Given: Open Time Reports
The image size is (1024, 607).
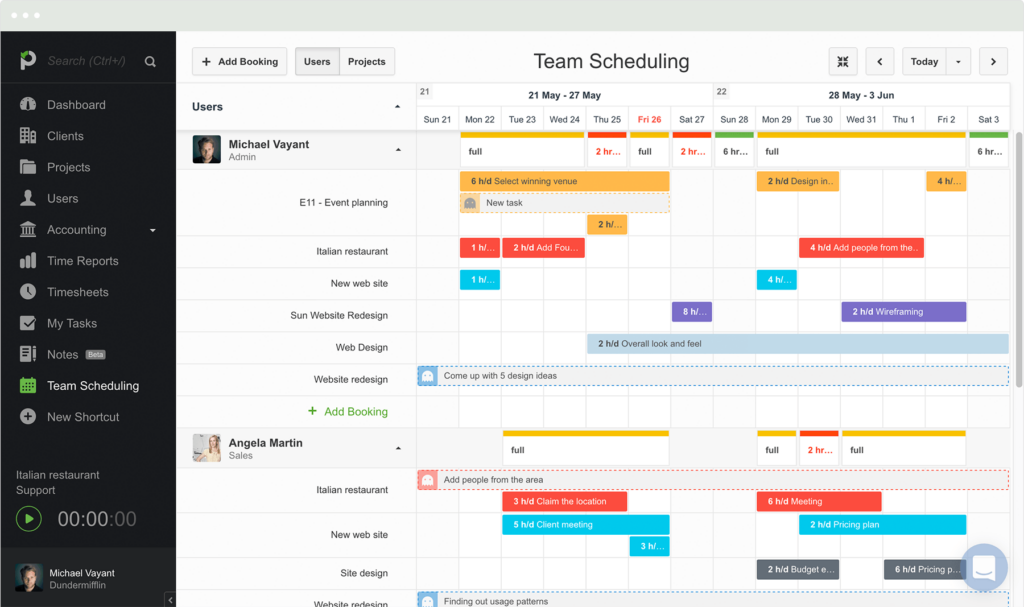Looking at the screenshot, I should (82, 261).
